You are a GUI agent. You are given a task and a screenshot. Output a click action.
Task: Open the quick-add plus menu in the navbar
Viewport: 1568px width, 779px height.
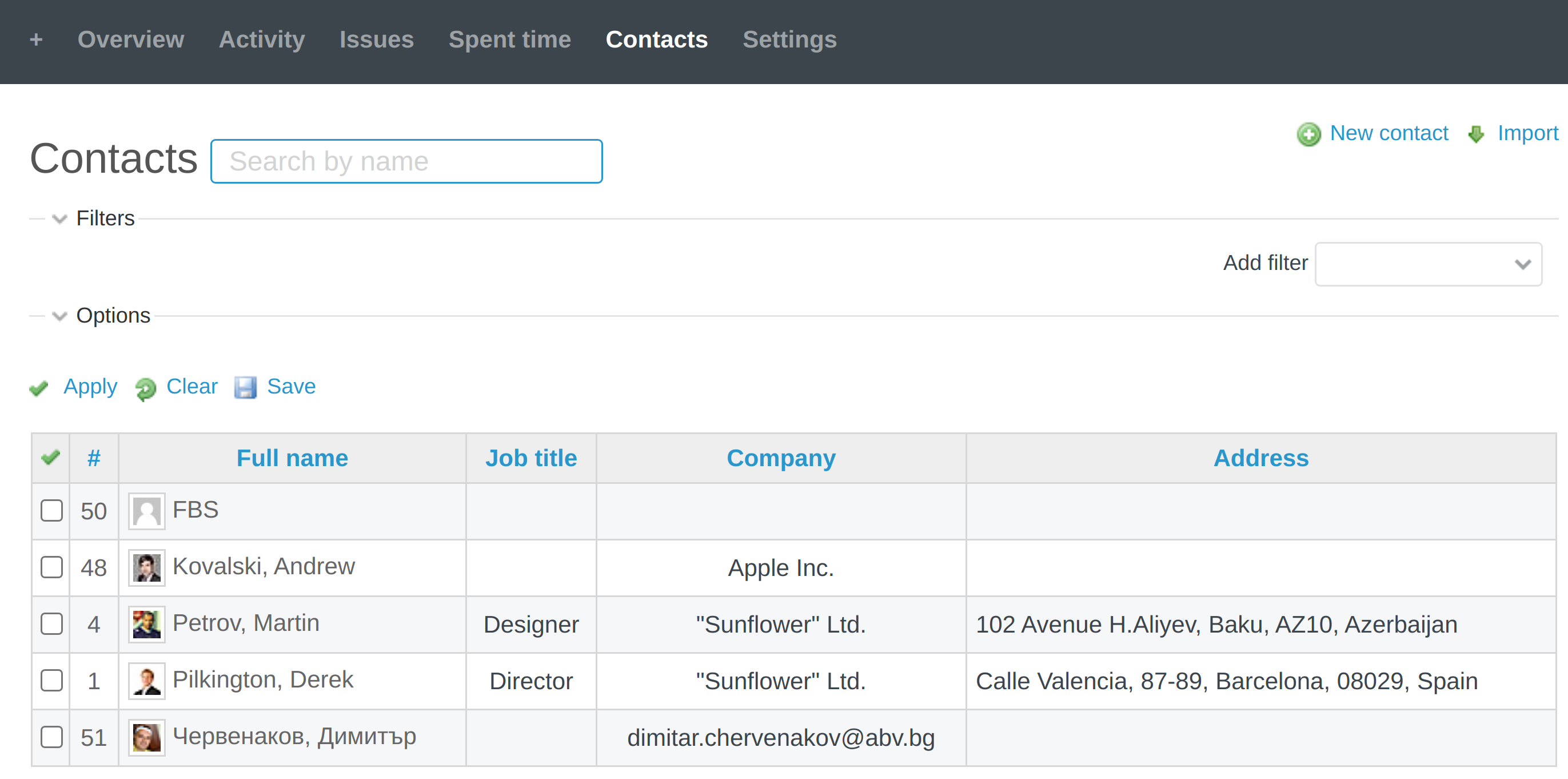(37, 39)
